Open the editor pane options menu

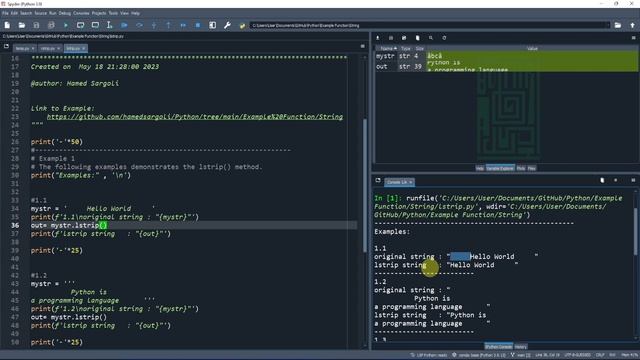tap(362, 47)
